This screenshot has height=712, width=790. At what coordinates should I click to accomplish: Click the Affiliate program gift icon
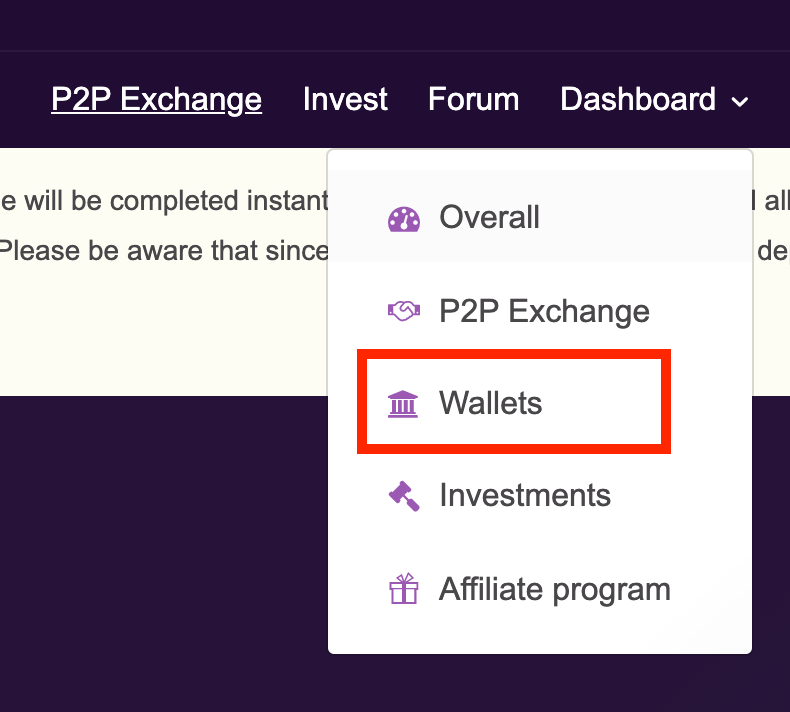pos(404,588)
